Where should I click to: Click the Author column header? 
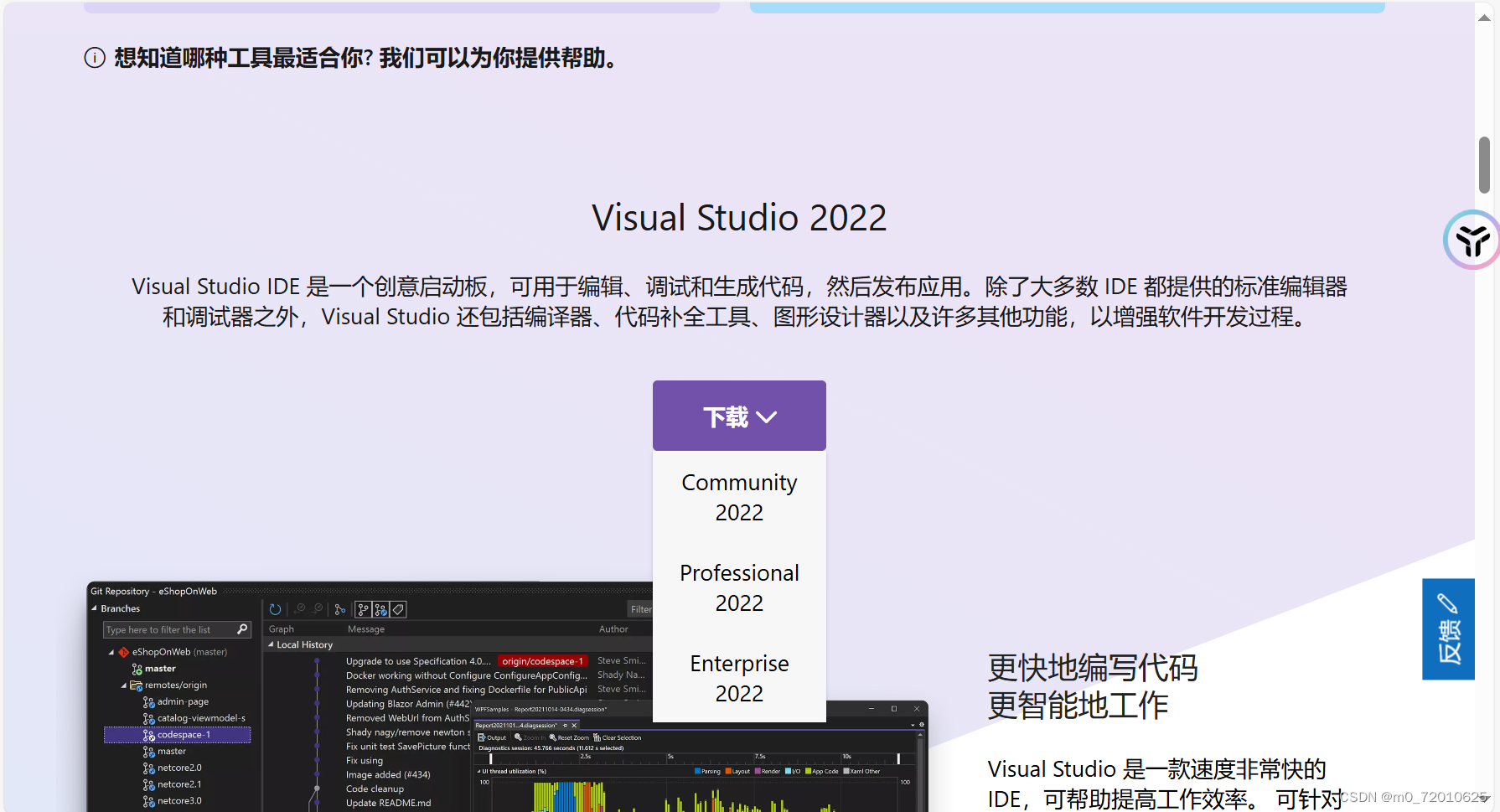(x=613, y=629)
